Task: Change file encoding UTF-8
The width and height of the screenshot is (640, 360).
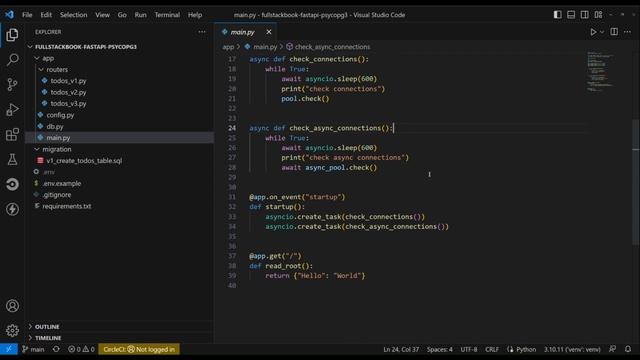Action: pyautogui.click(x=469, y=349)
